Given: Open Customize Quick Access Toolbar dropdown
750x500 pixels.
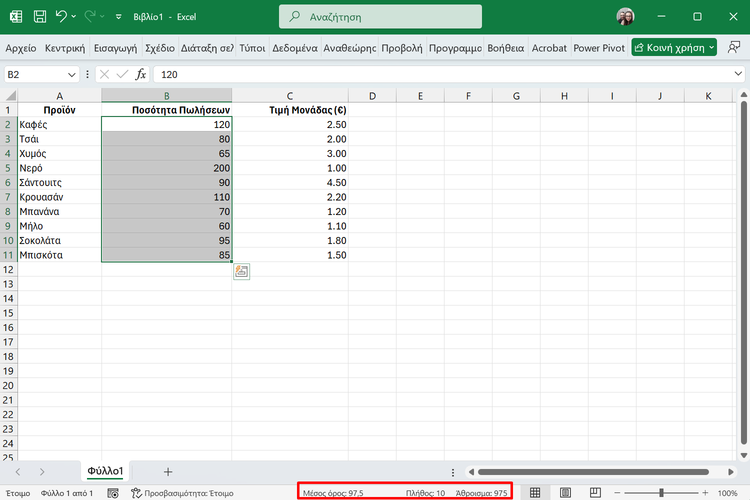Looking at the screenshot, I should coord(119,17).
